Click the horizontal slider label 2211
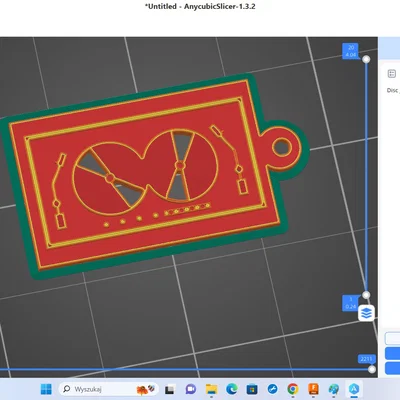This screenshot has width=400, height=400. coord(366,359)
